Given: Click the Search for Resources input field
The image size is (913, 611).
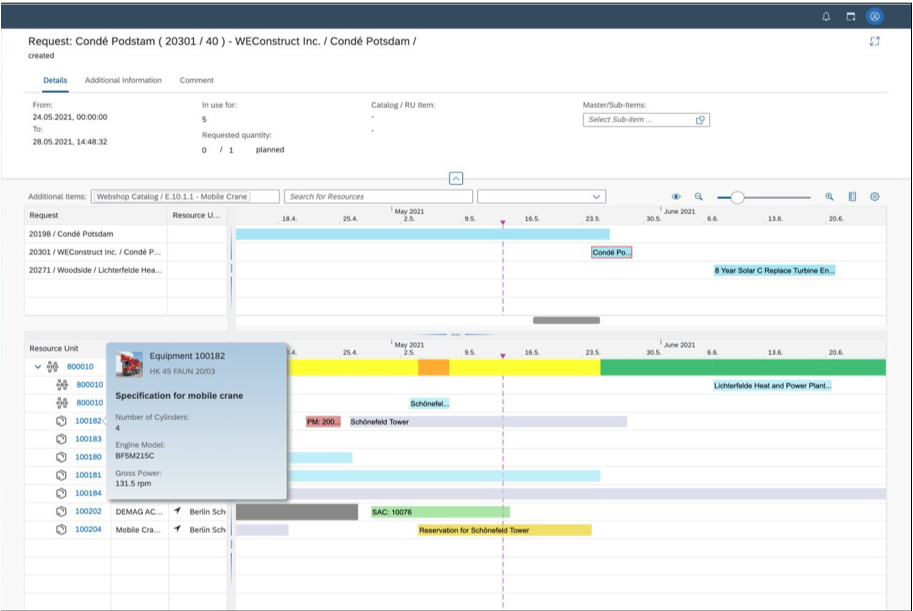Looking at the screenshot, I should 378,196.
